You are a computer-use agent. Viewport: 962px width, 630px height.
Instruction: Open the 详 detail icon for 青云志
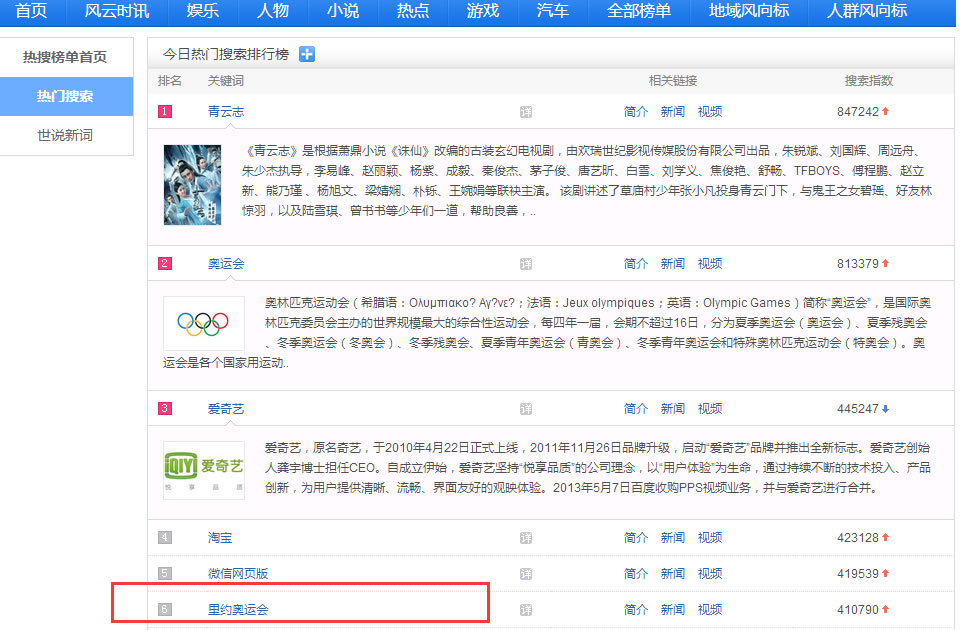click(x=526, y=112)
